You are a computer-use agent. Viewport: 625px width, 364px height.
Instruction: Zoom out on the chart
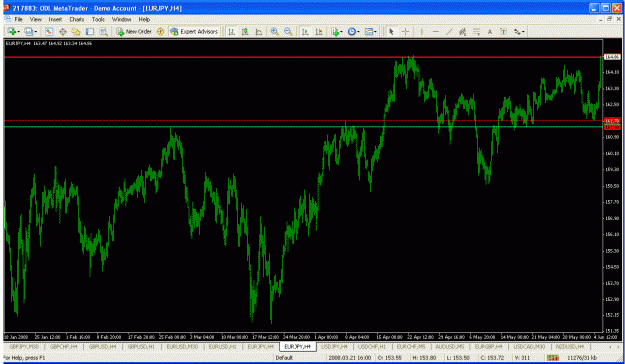point(288,31)
